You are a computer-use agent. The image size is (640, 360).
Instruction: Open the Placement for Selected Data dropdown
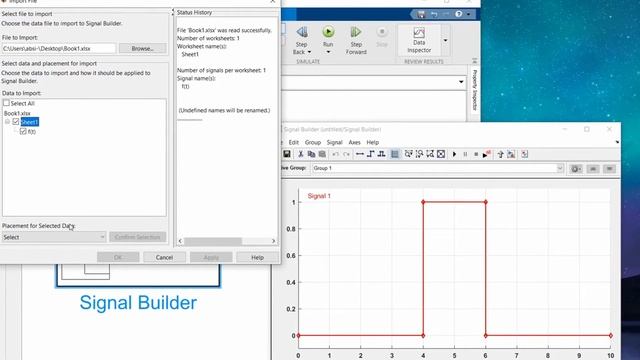[54, 237]
